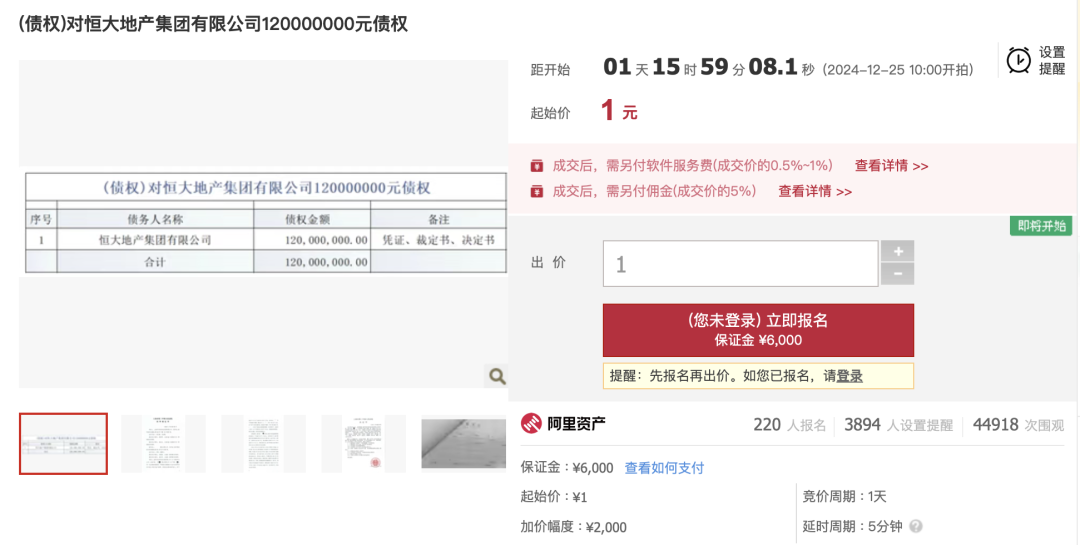
Task: Open 查看详情 for commission fee
Action: [x=815, y=191]
